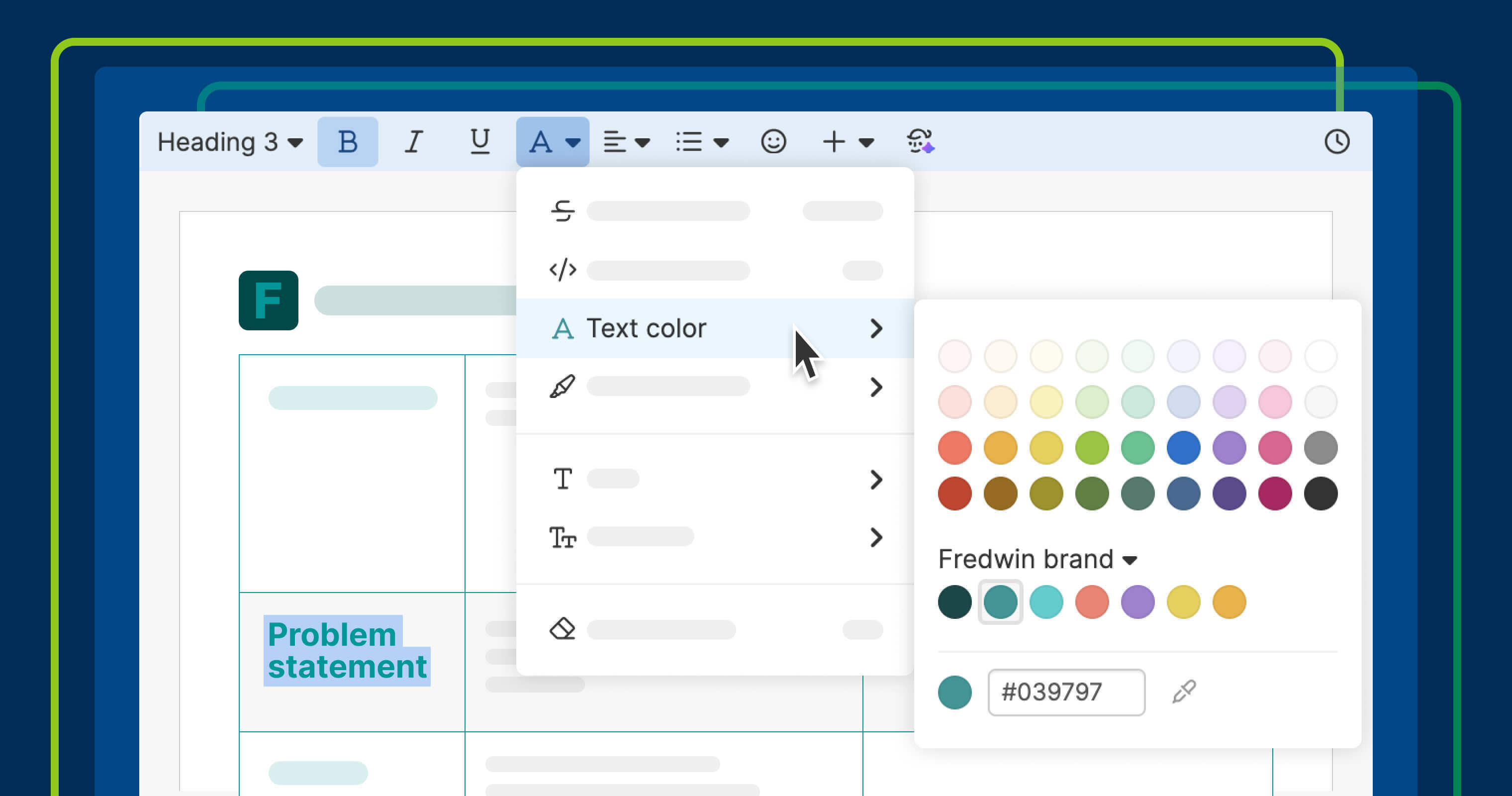Expand the font size submenu chevron
The image size is (1512, 796).
click(876, 537)
